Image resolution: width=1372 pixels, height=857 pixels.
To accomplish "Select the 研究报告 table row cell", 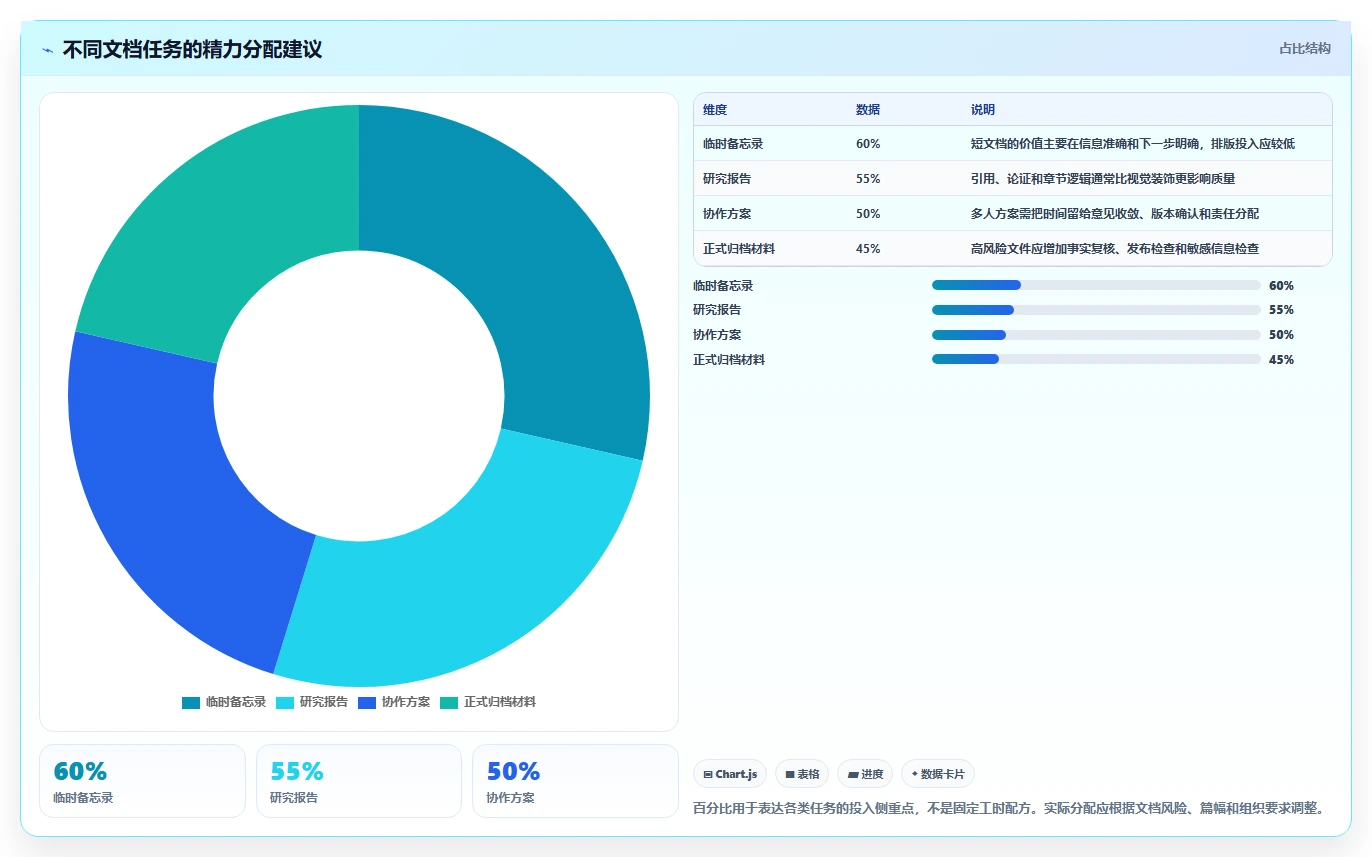I will [x=727, y=179].
